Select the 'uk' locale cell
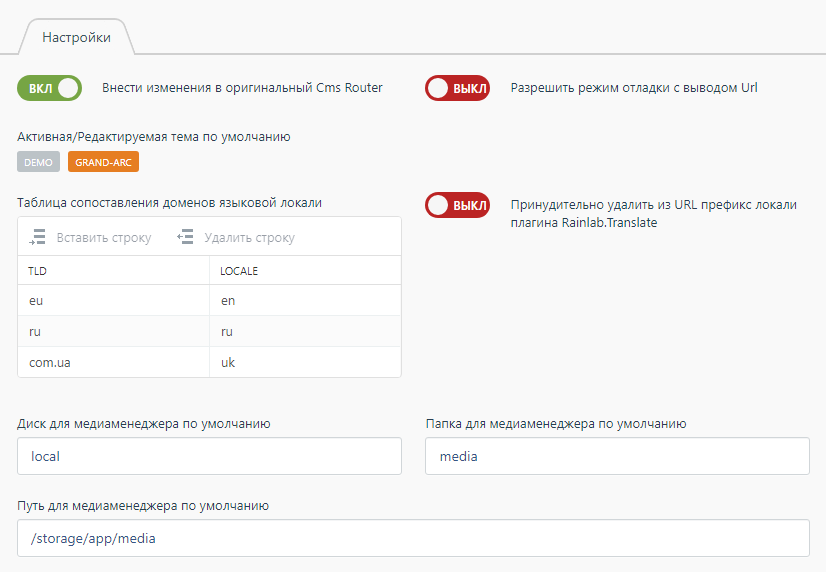The height and width of the screenshot is (572, 826). [x=305, y=362]
